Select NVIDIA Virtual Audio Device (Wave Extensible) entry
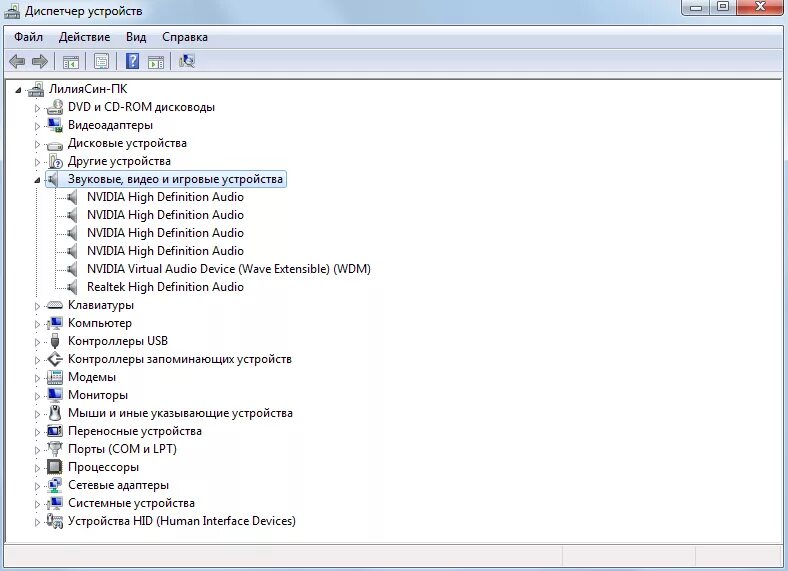 click(229, 269)
